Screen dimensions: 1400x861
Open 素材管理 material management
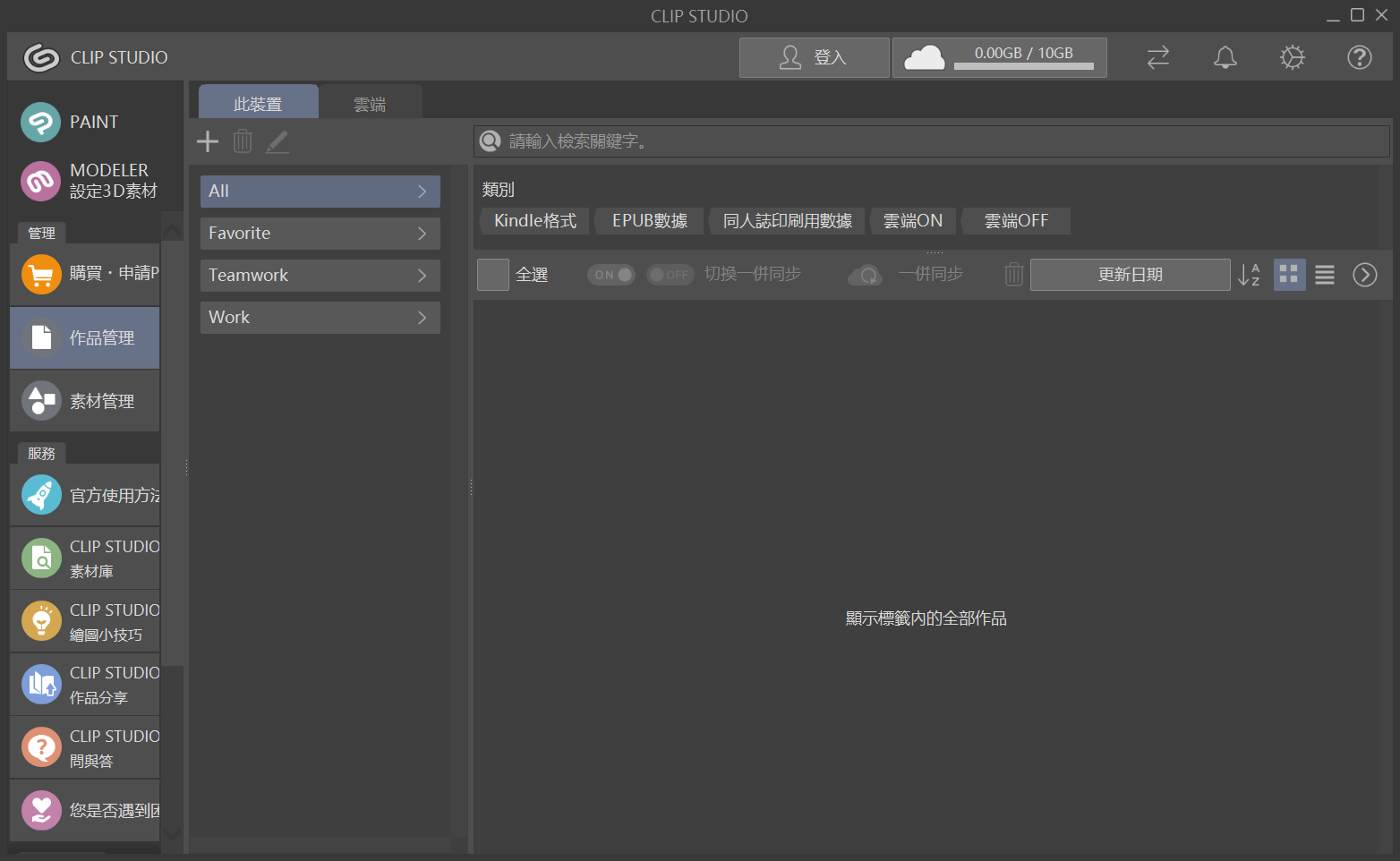click(x=85, y=401)
